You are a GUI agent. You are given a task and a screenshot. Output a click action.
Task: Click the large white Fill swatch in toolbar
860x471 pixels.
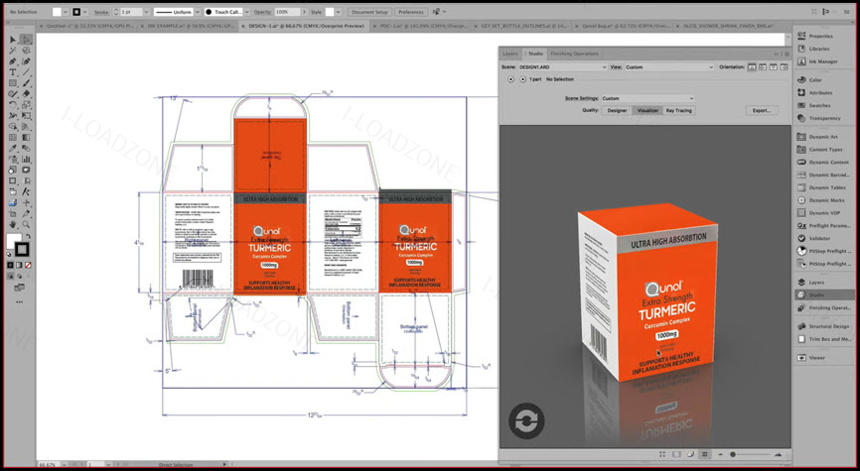point(13,241)
